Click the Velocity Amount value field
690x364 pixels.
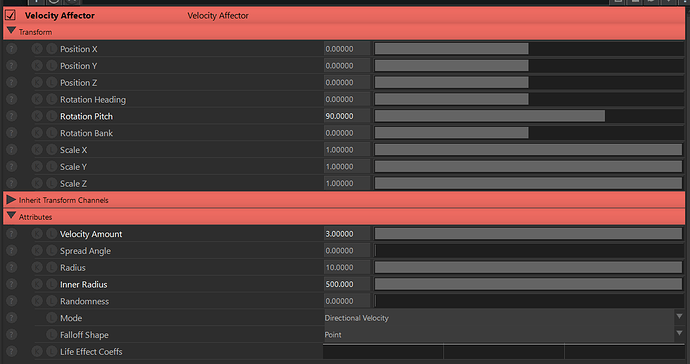click(347, 234)
